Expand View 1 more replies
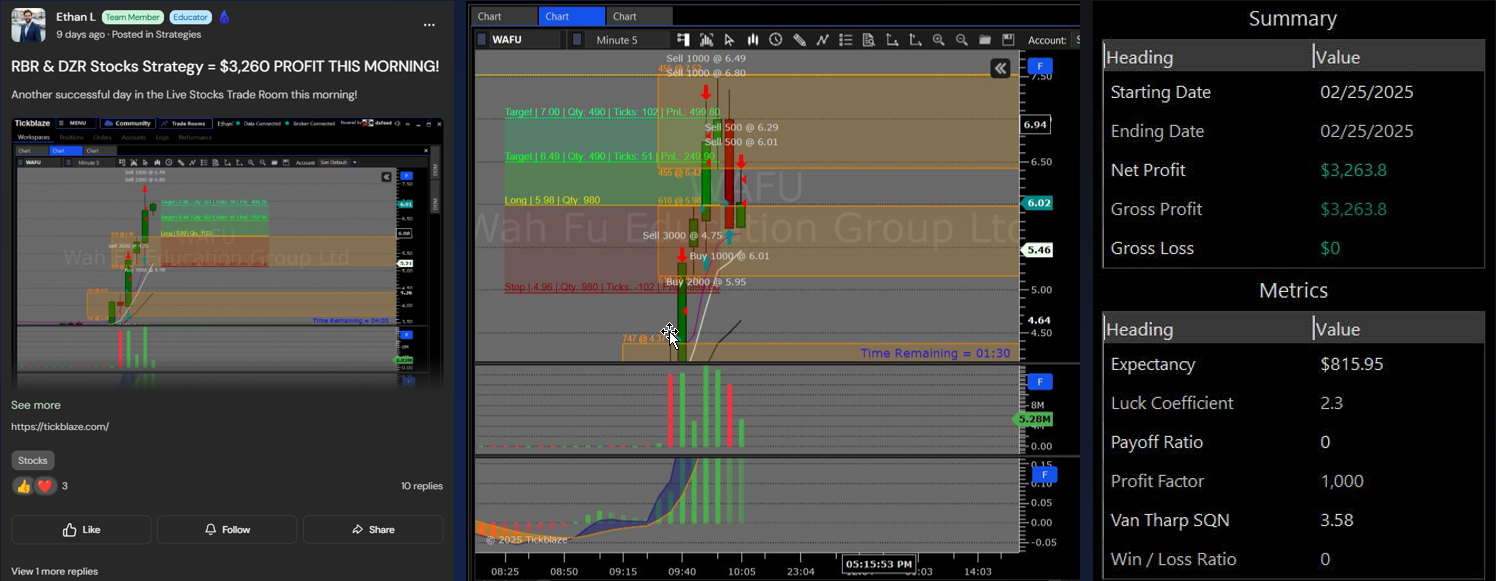1496x581 pixels. [55, 571]
